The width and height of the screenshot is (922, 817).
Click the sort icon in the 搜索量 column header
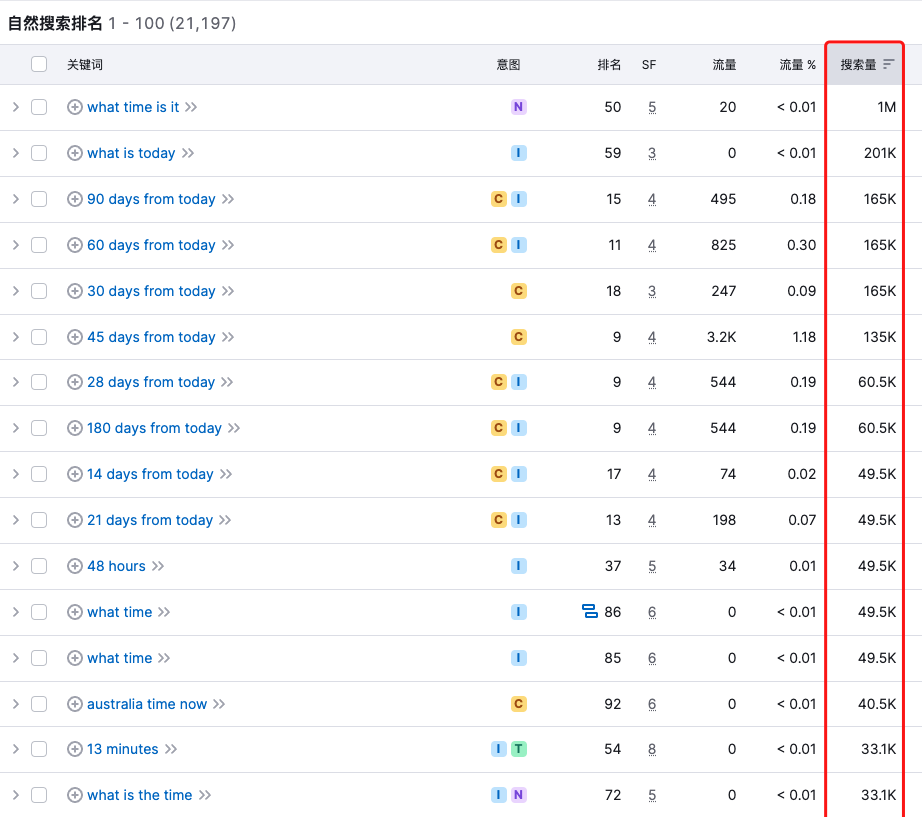click(888, 63)
